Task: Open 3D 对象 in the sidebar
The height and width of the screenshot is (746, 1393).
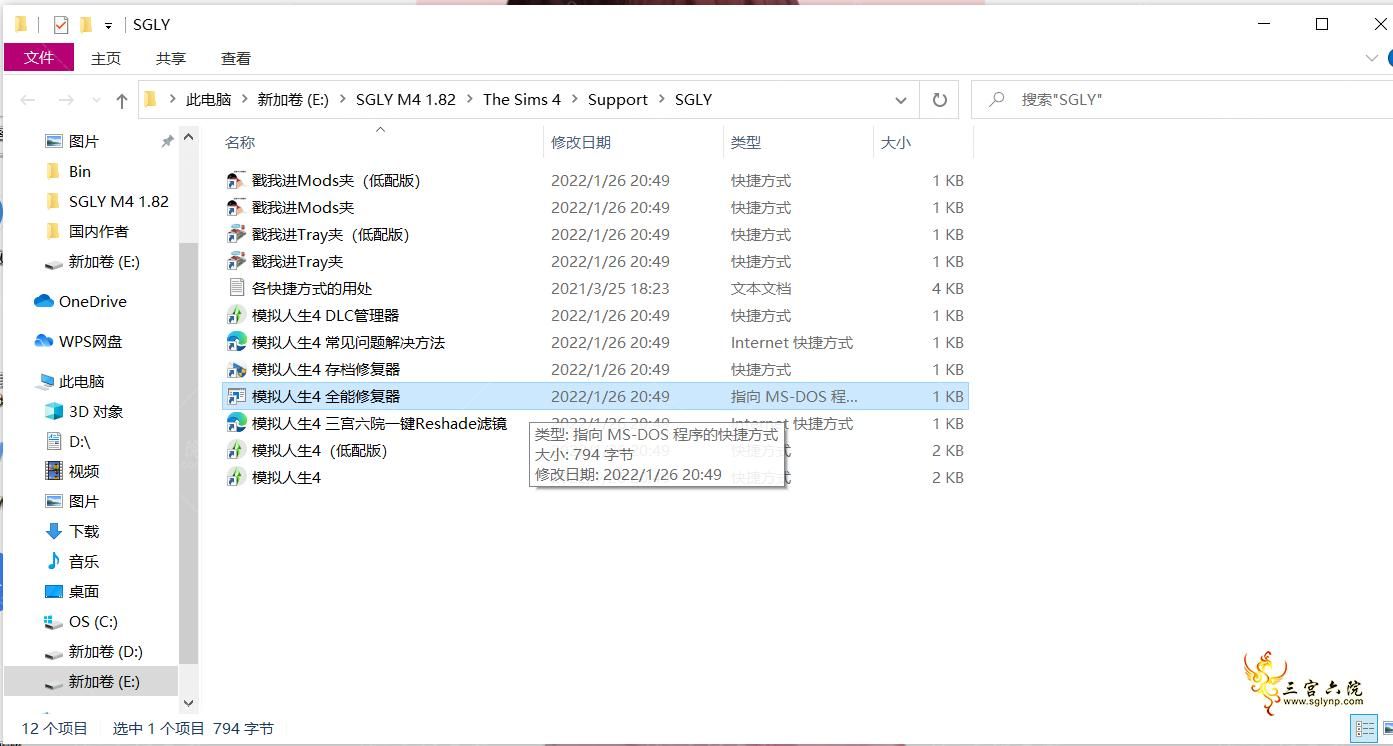Action: pyautogui.click(x=96, y=412)
